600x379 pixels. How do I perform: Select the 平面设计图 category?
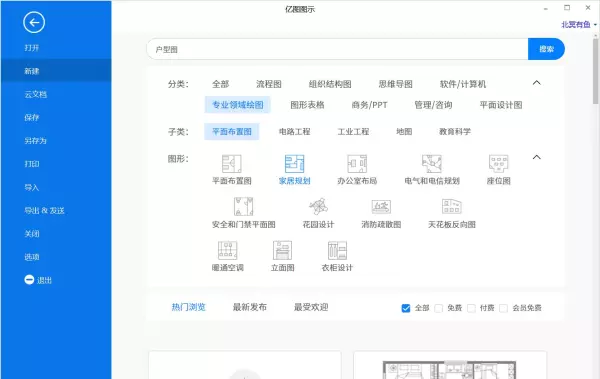501,105
